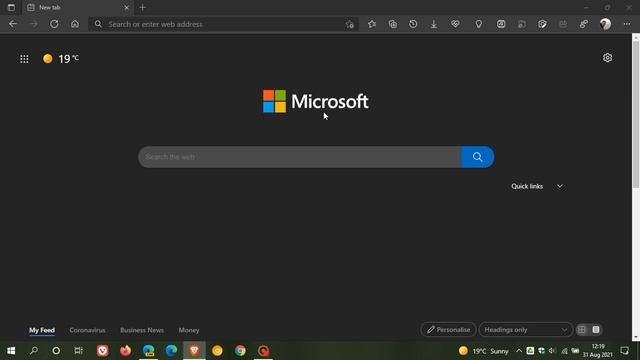Image resolution: width=640 pixels, height=360 pixels.
Task: Open the volume speaker tray icon
Action: [x=552, y=351]
